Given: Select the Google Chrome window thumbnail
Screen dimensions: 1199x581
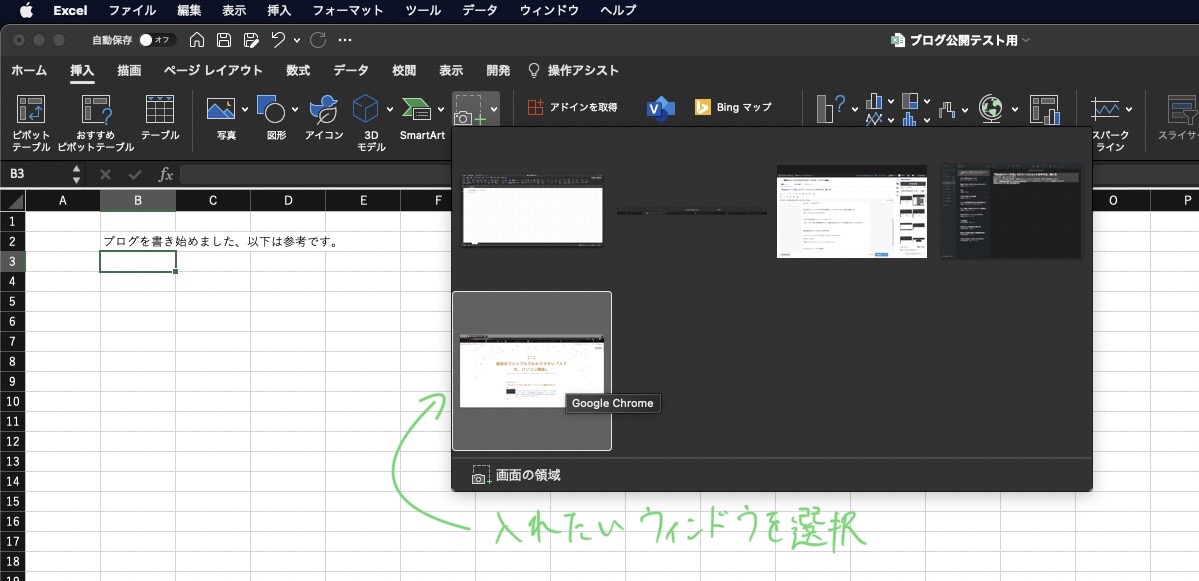Looking at the screenshot, I should 533,370.
